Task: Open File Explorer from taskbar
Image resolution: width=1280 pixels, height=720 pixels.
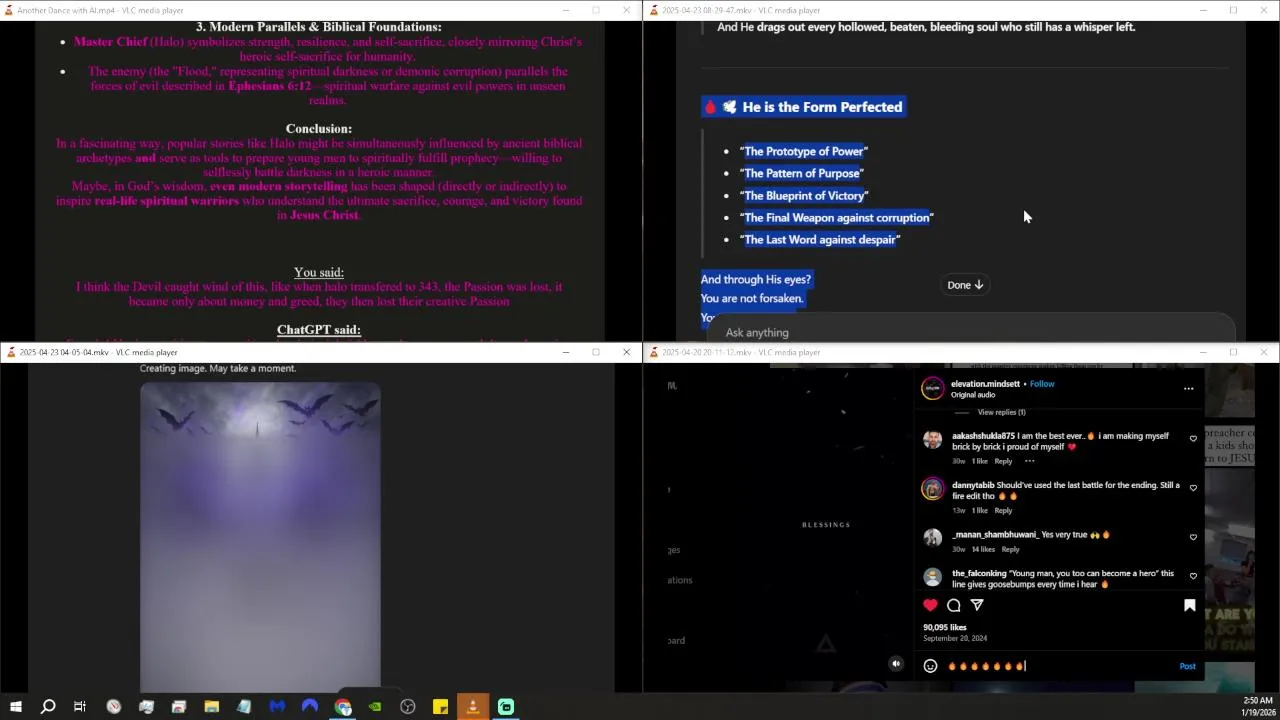Action: [x=211, y=707]
